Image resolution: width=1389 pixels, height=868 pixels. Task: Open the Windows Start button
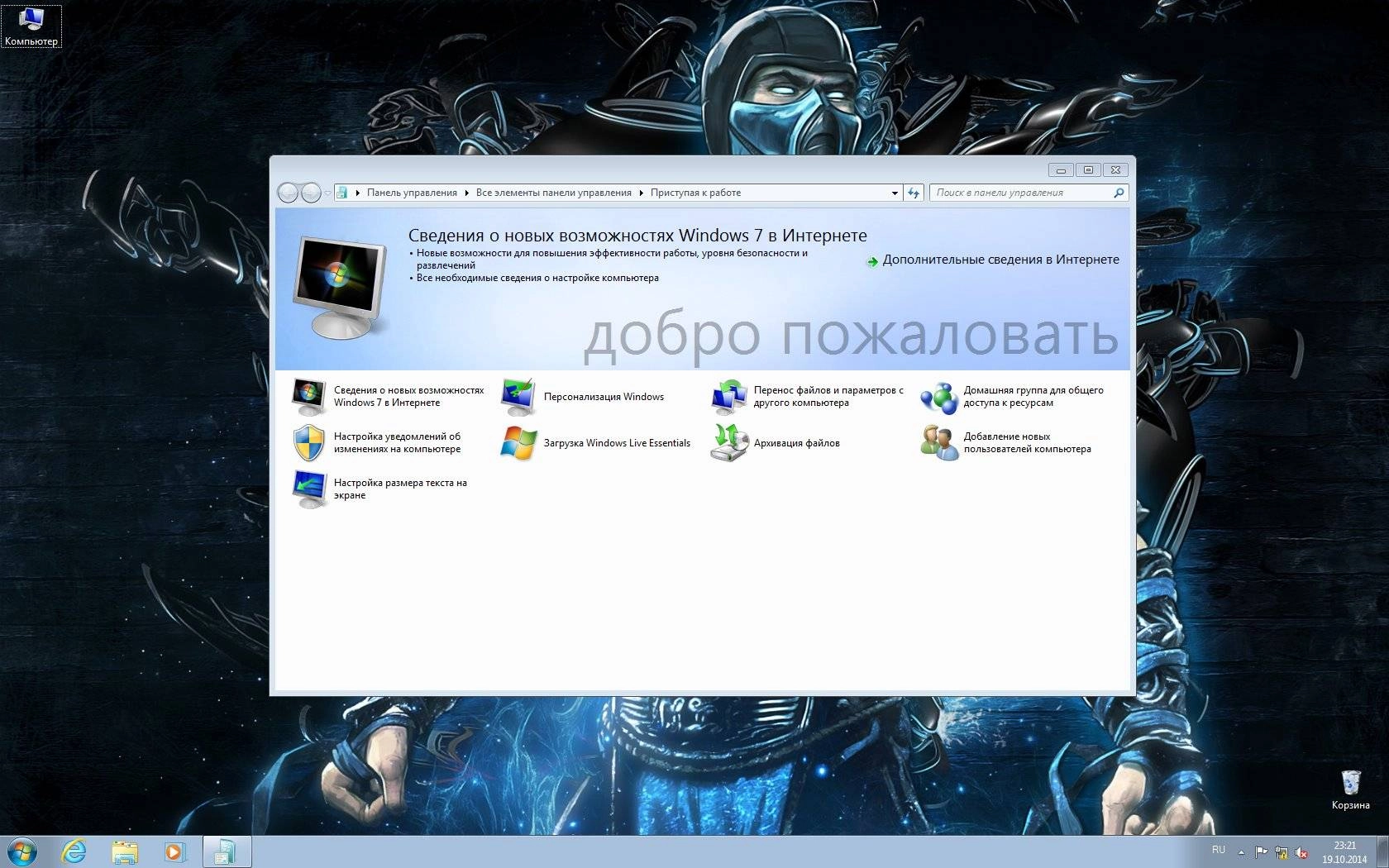22,851
